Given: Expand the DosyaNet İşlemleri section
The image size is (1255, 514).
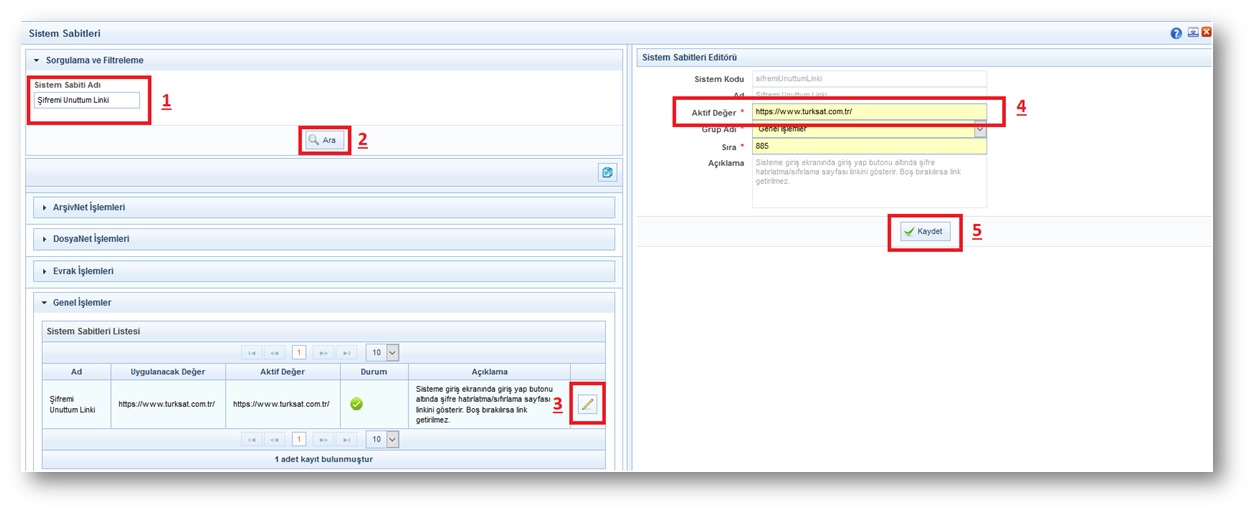Looking at the screenshot, I should click(91, 239).
